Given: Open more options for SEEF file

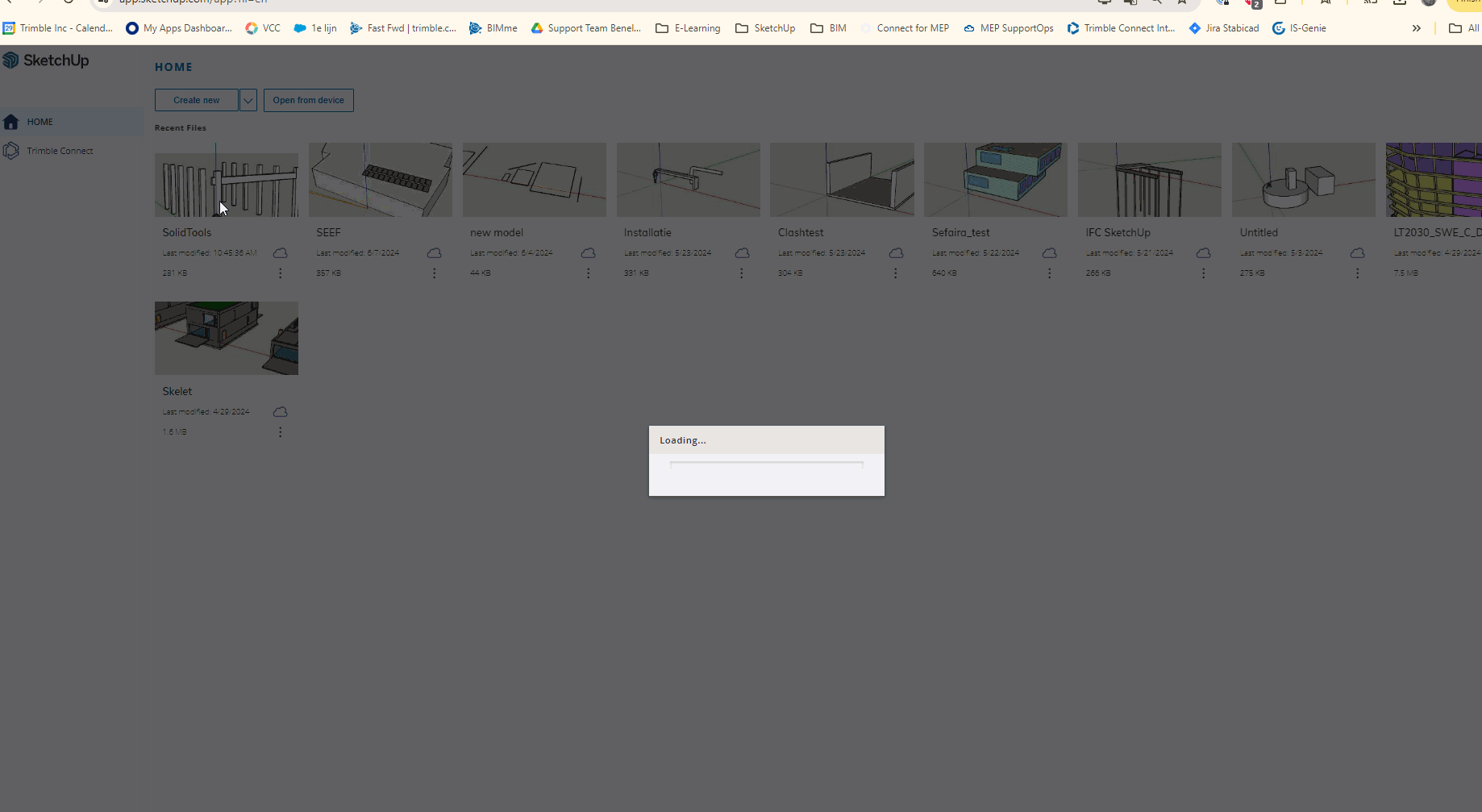Looking at the screenshot, I should [435, 273].
